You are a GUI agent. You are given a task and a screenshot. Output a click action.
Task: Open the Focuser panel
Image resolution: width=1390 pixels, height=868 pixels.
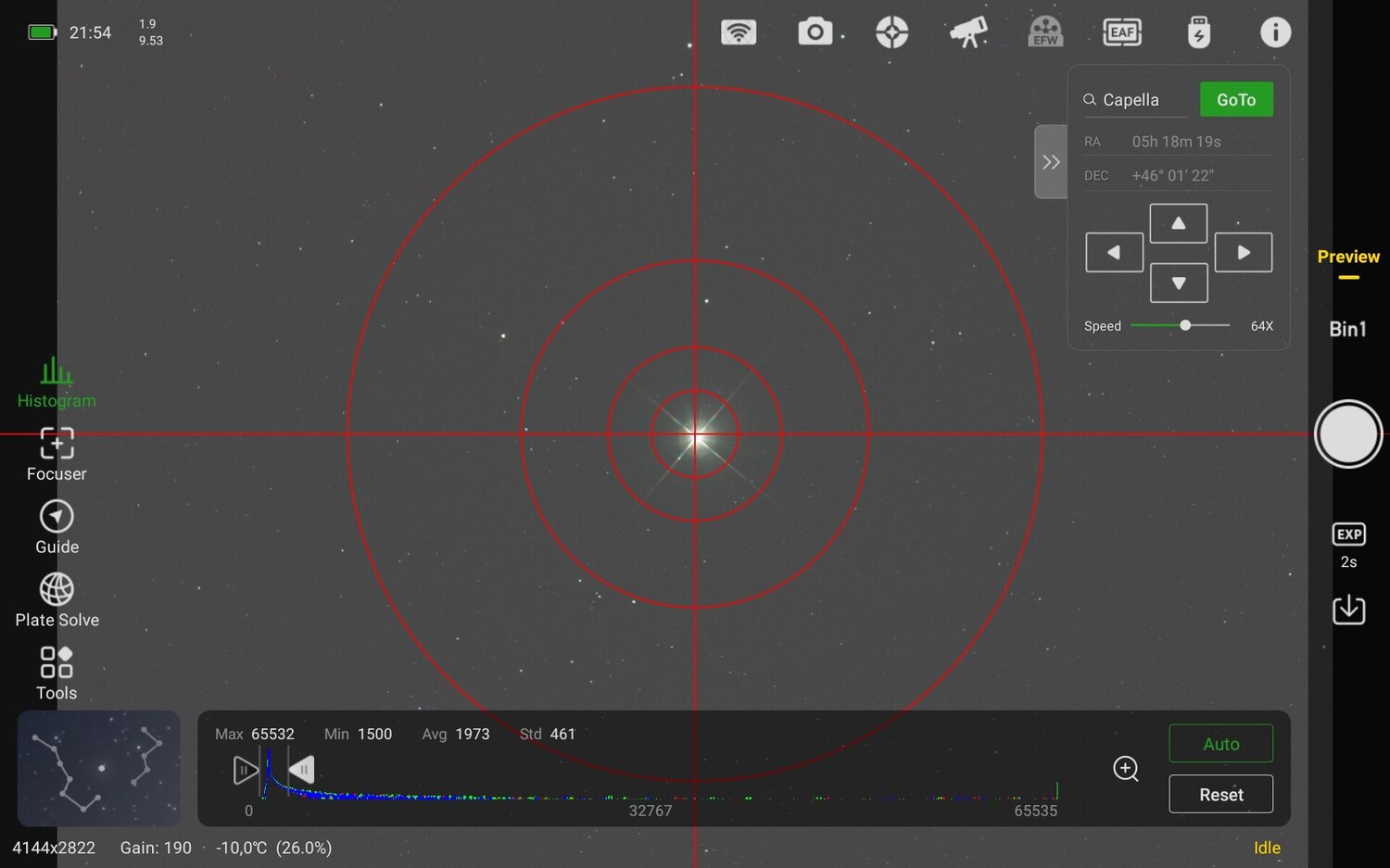point(56,454)
